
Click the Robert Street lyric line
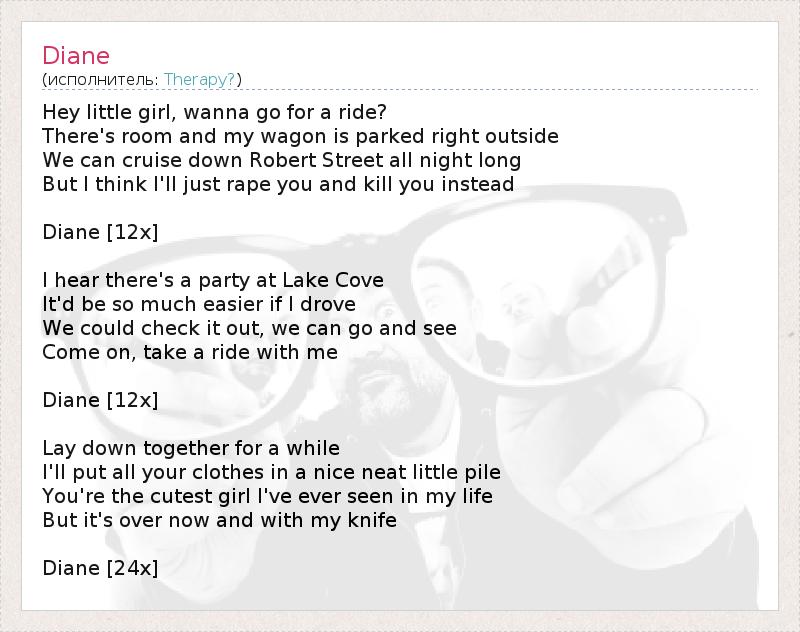tap(282, 159)
